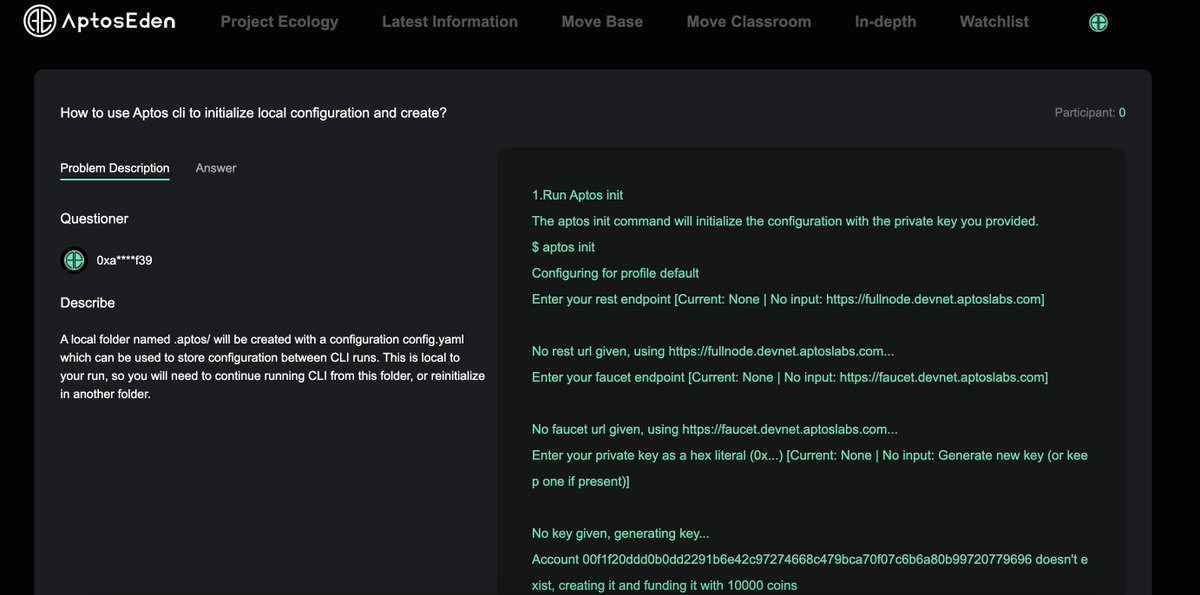Click the Account 00f1f20ddd... line
This screenshot has width=1200, height=595.
tap(809, 572)
